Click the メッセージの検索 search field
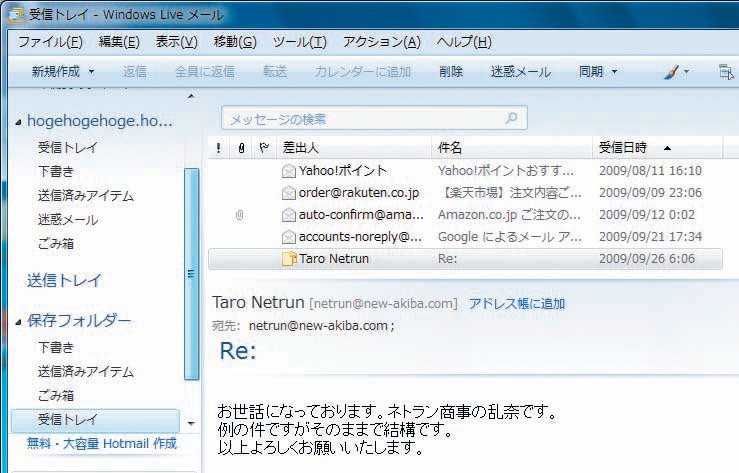739x473 pixels. tap(374, 118)
